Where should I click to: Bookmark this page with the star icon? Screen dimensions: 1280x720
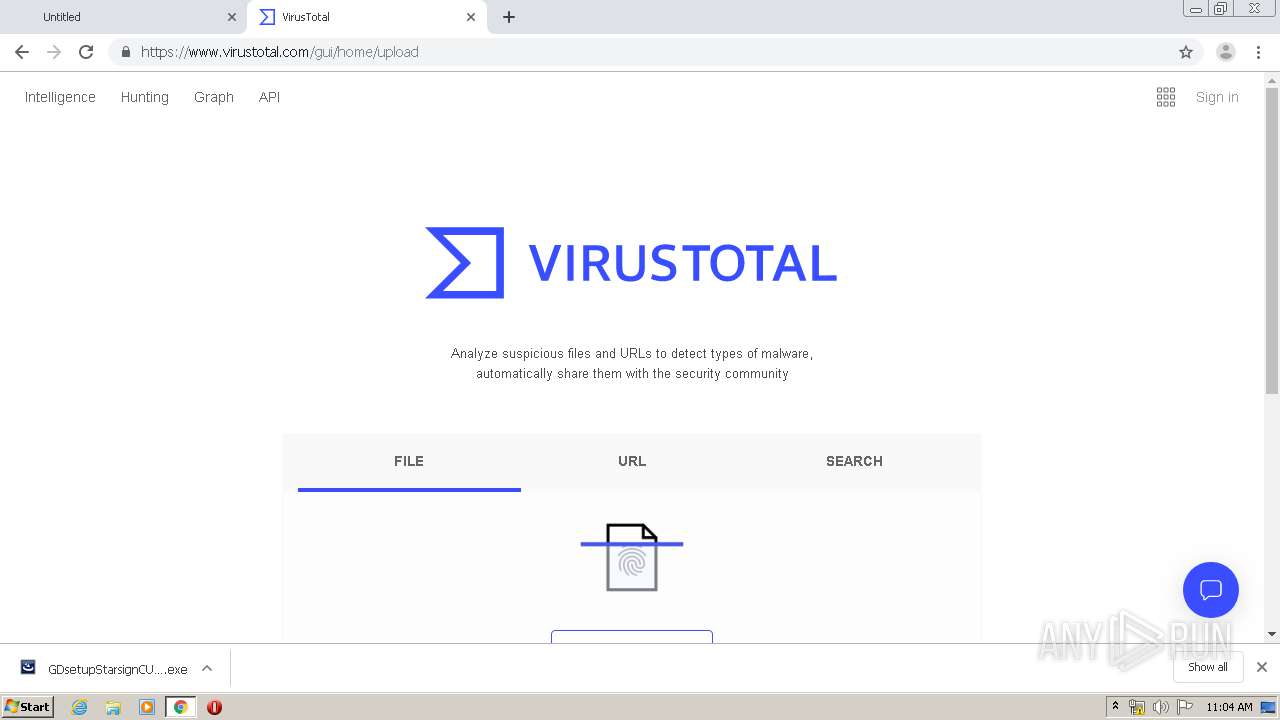tap(1186, 52)
